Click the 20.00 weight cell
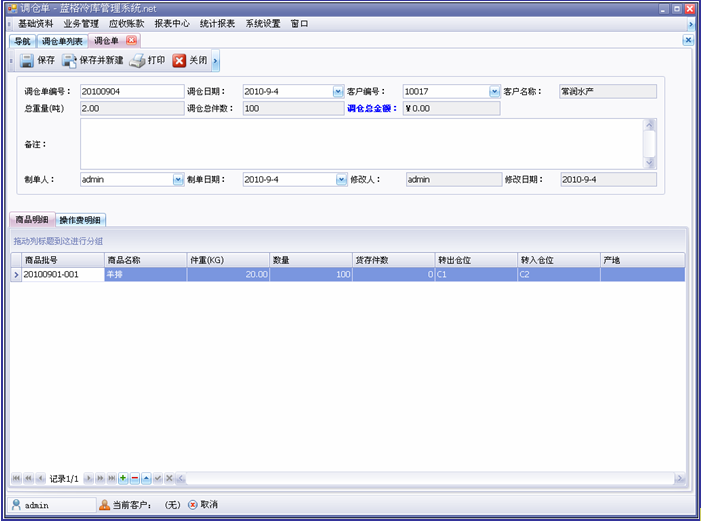Image resolution: width=701 pixels, height=521 pixels. pos(228,274)
